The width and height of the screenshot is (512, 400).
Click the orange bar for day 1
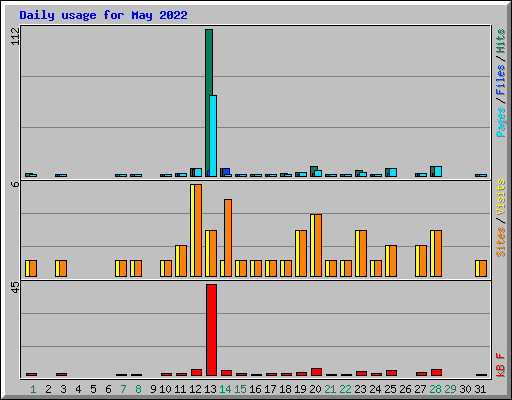click(33, 269)
